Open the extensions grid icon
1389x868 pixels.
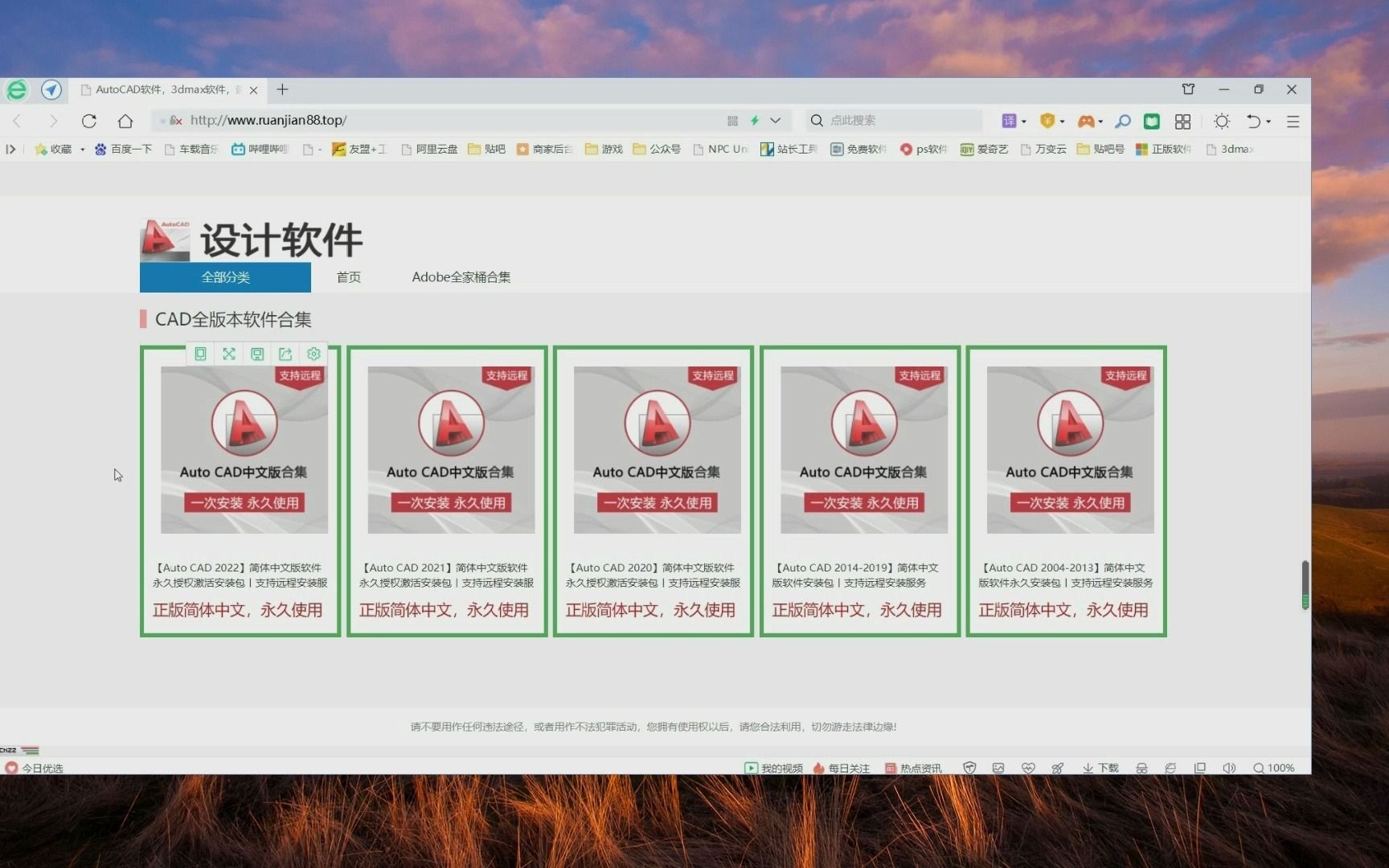(x=1182, y=121)
